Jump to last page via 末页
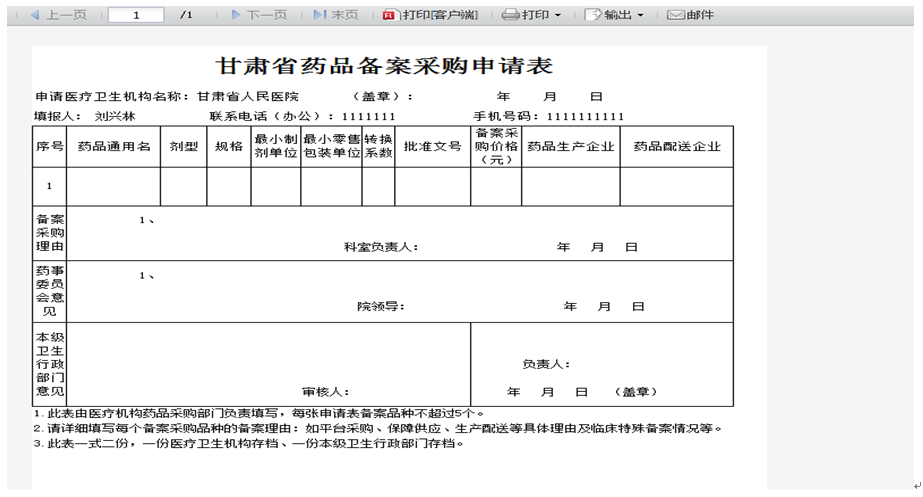 [344, 15]
